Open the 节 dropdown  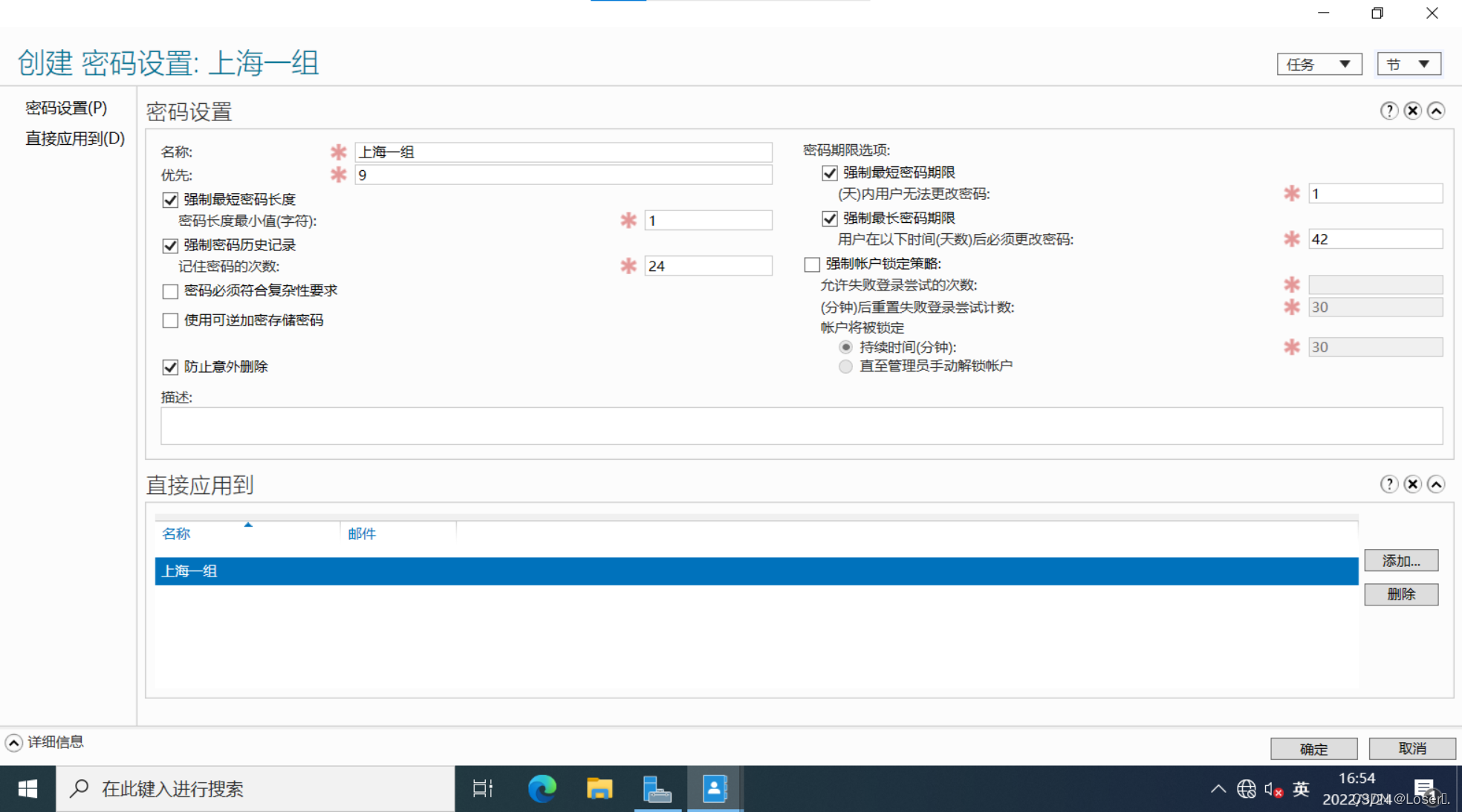click(1409, 65)
